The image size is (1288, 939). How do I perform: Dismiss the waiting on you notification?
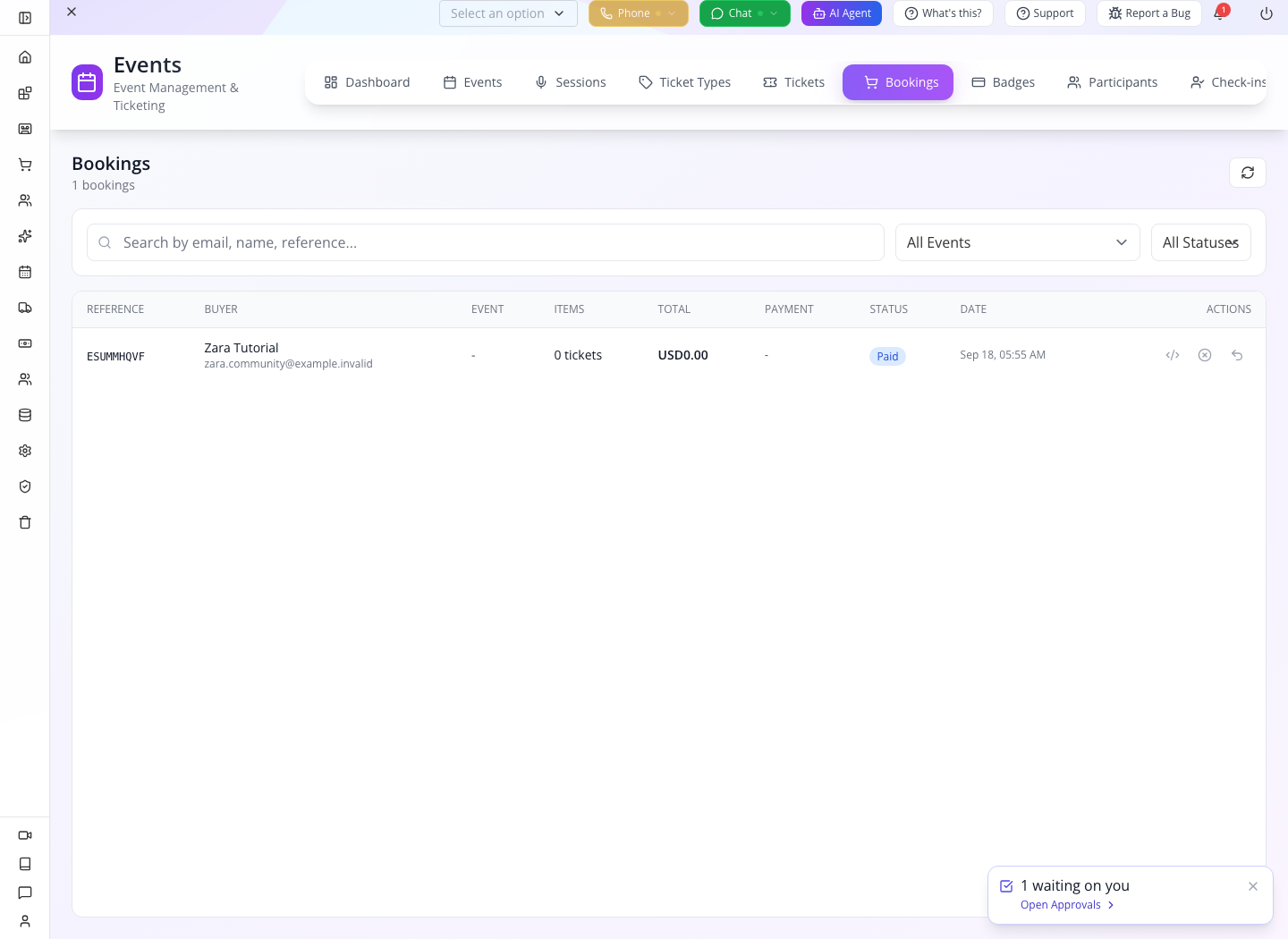coord(1253,886)
